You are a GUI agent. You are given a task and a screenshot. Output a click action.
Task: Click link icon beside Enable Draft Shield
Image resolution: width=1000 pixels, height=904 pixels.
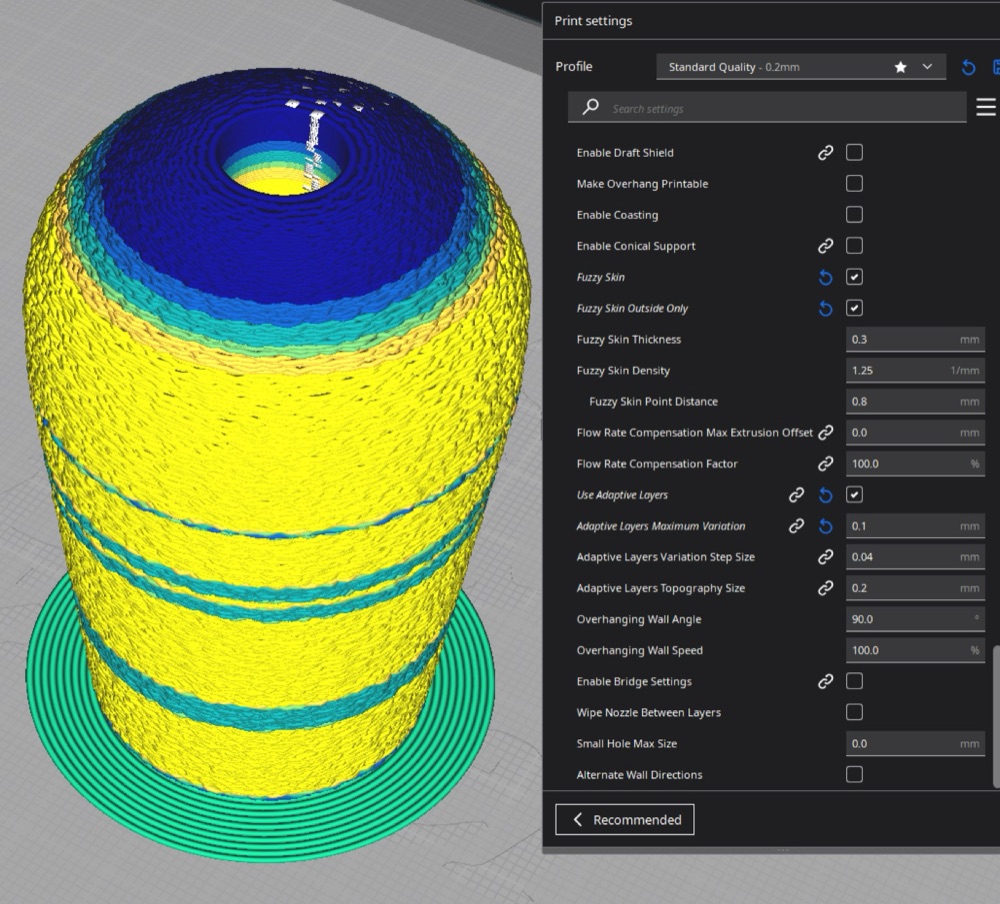pos(825,152)
